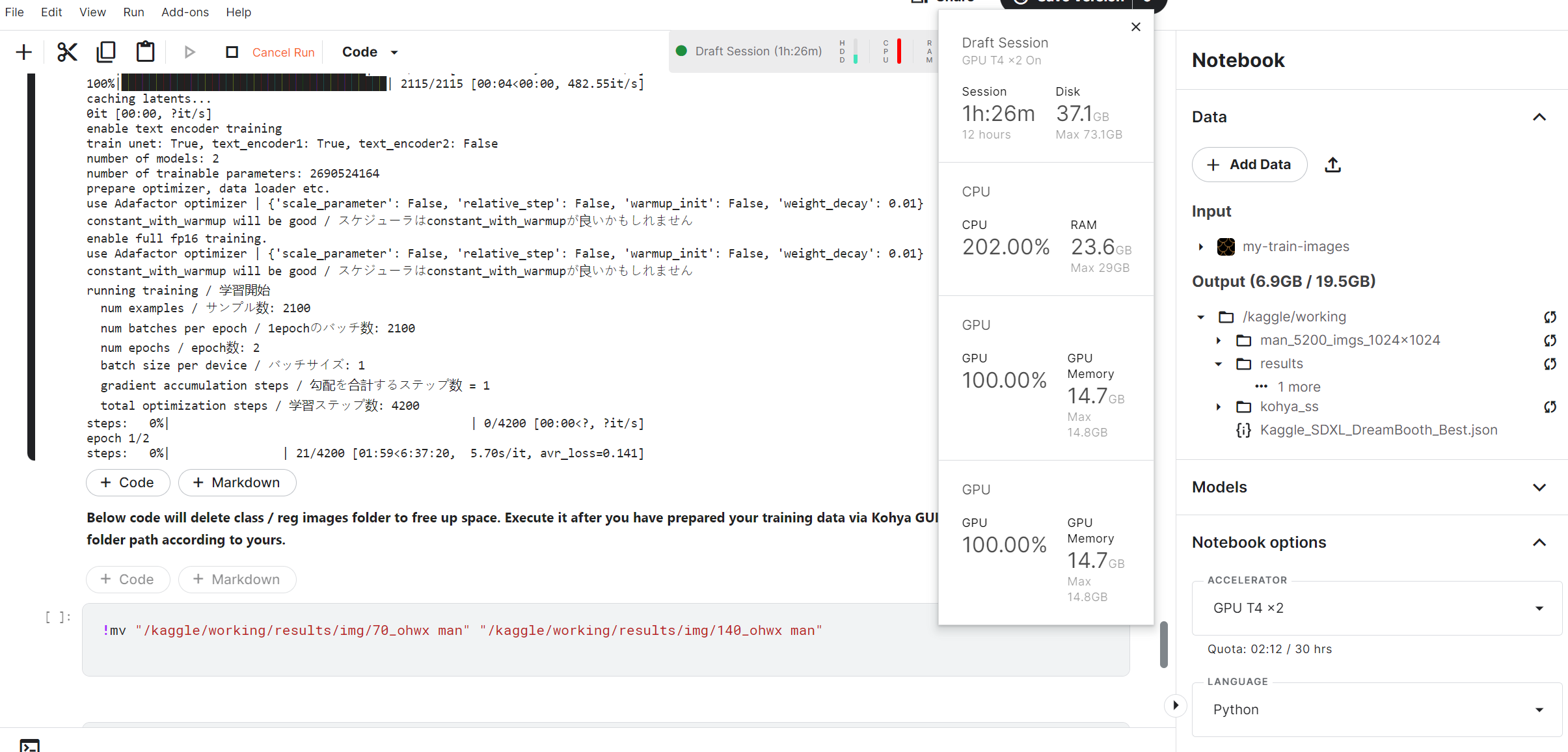Collapse the right sidebar arrow toggle
The image size is (1568, 752).
(1175, 705)
